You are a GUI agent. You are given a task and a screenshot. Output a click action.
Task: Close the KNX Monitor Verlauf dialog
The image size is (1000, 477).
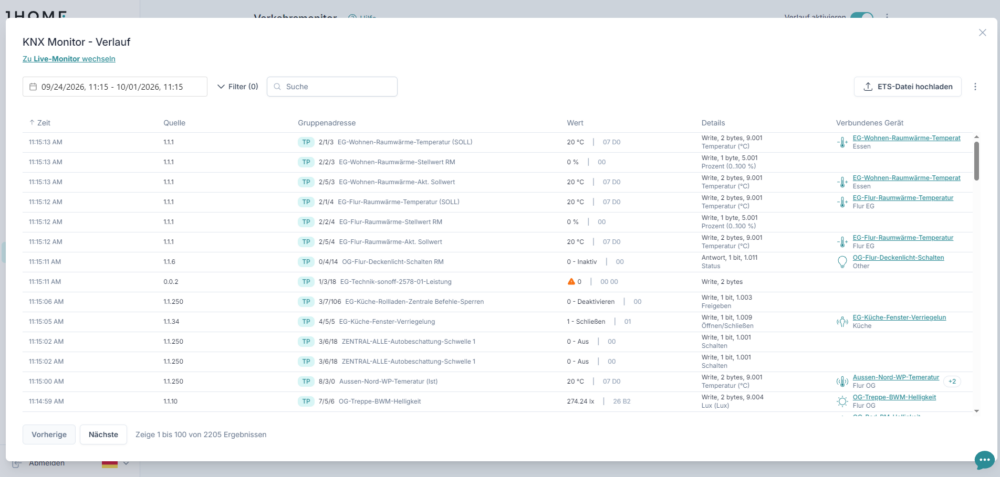[982, 33]
